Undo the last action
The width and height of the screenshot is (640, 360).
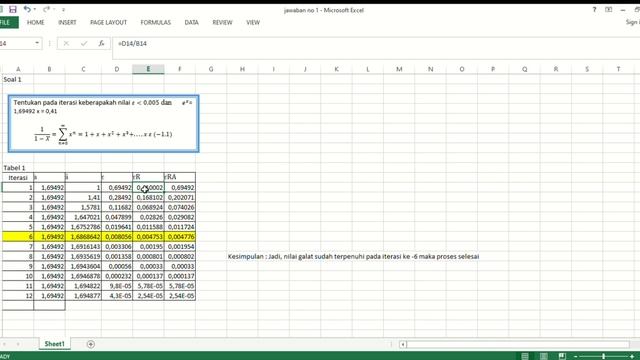click(x=27, y=9)
